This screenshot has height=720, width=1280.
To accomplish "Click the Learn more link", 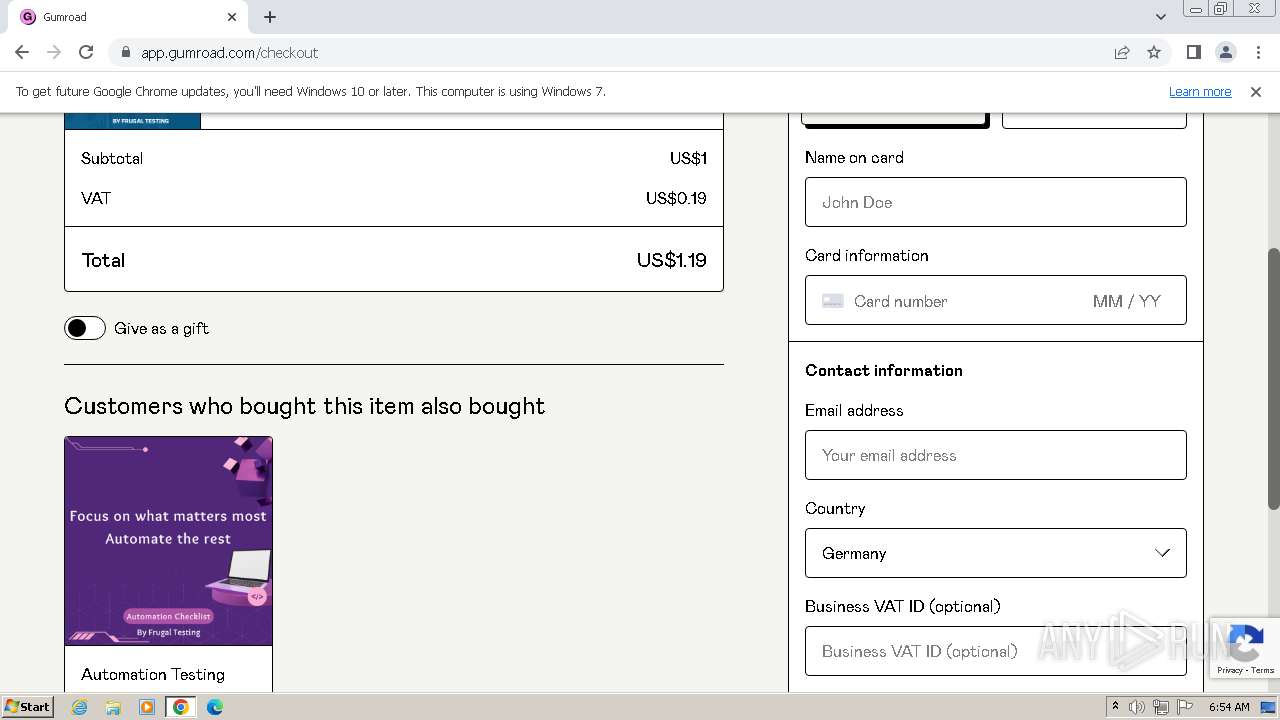I will [1199, 91].
